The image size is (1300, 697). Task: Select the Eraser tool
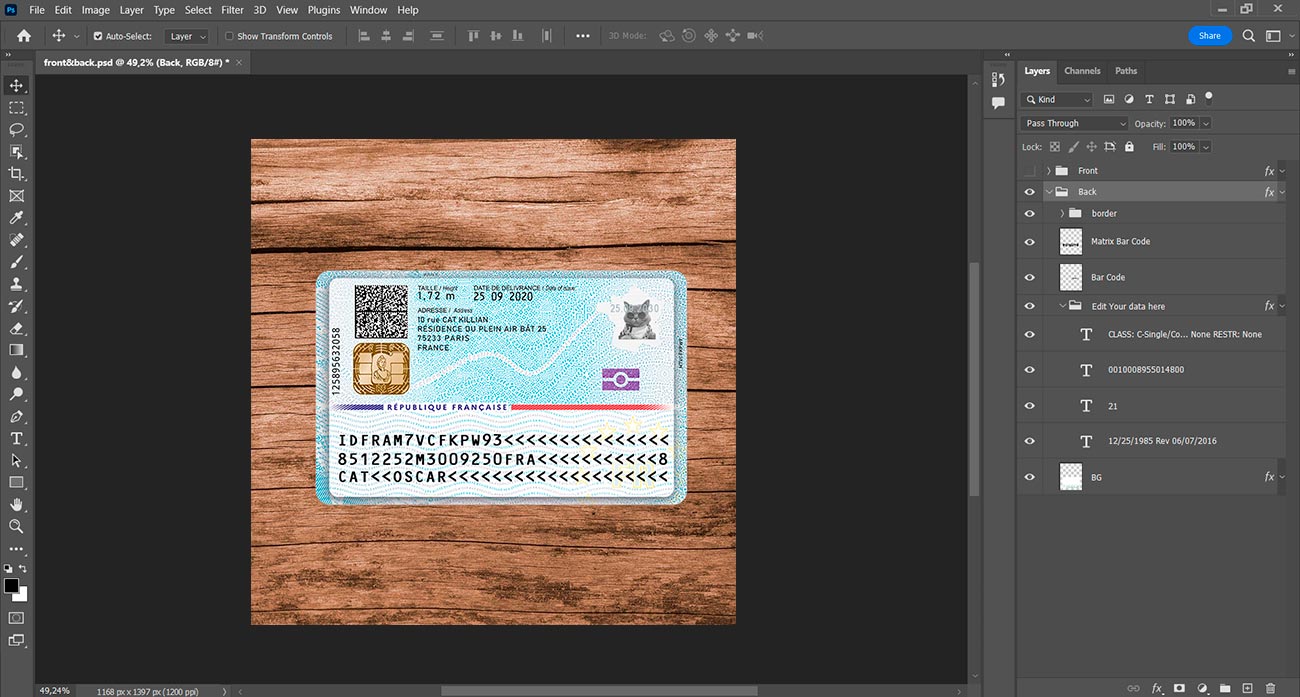pyautogui.click(x=16, y=328)
